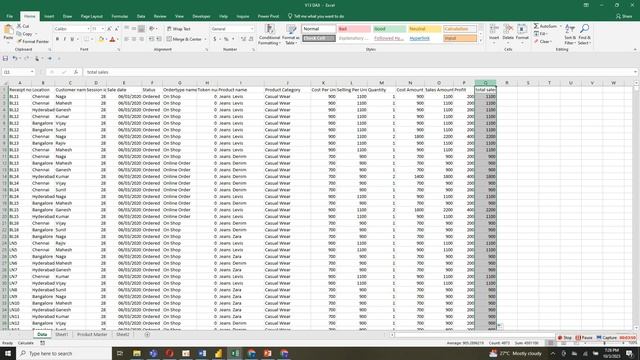Switch to the Product Master sheet tab
Image resolution: width=640 pixels, height=360 pixels.
pyautogui.click(x=92, y=334)
